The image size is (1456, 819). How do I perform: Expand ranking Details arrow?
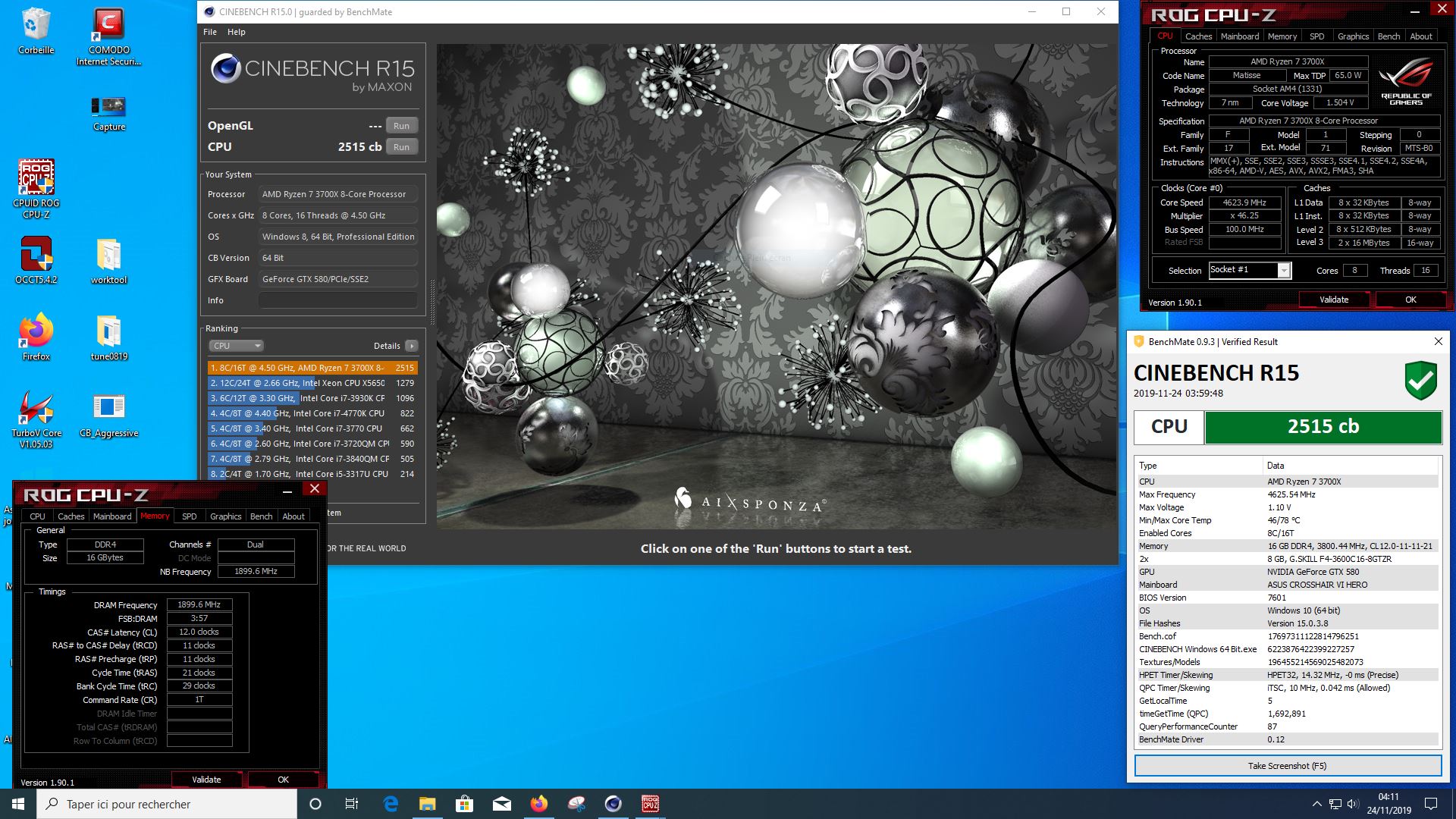[411, 346]
